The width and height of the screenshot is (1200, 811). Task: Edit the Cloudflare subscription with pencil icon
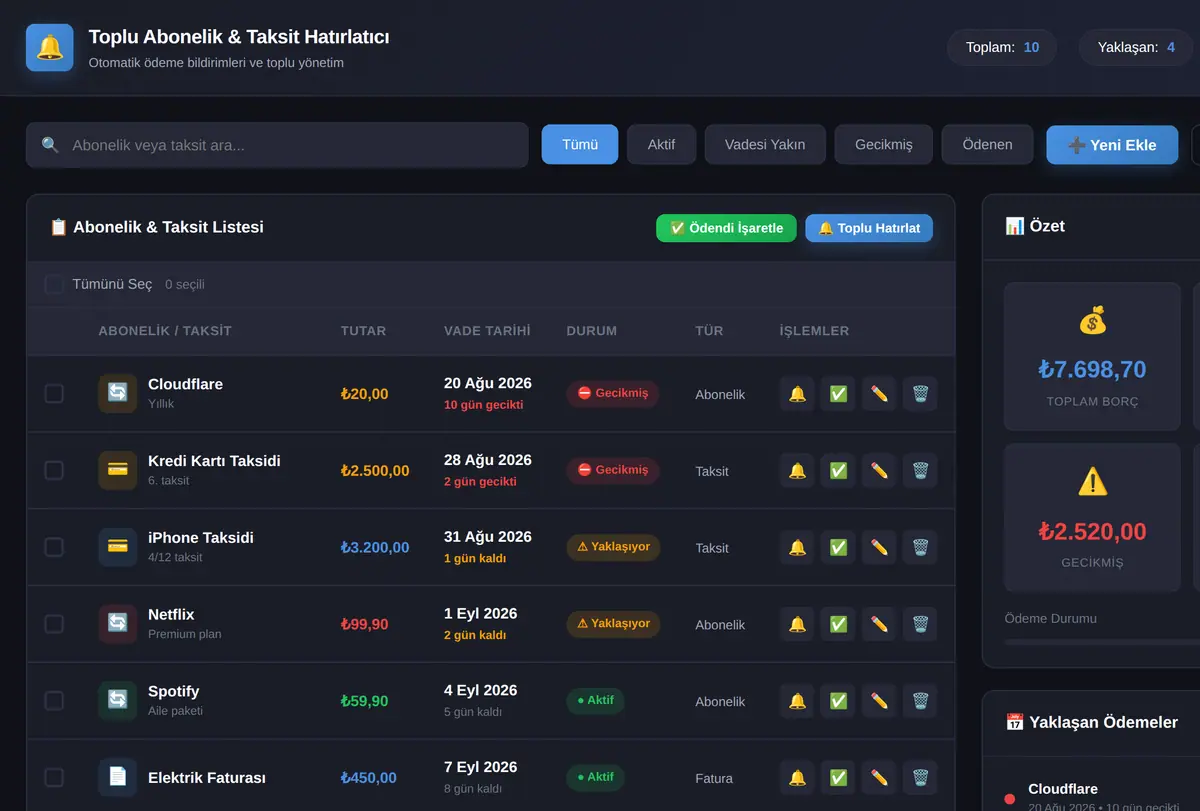(879, 394)
